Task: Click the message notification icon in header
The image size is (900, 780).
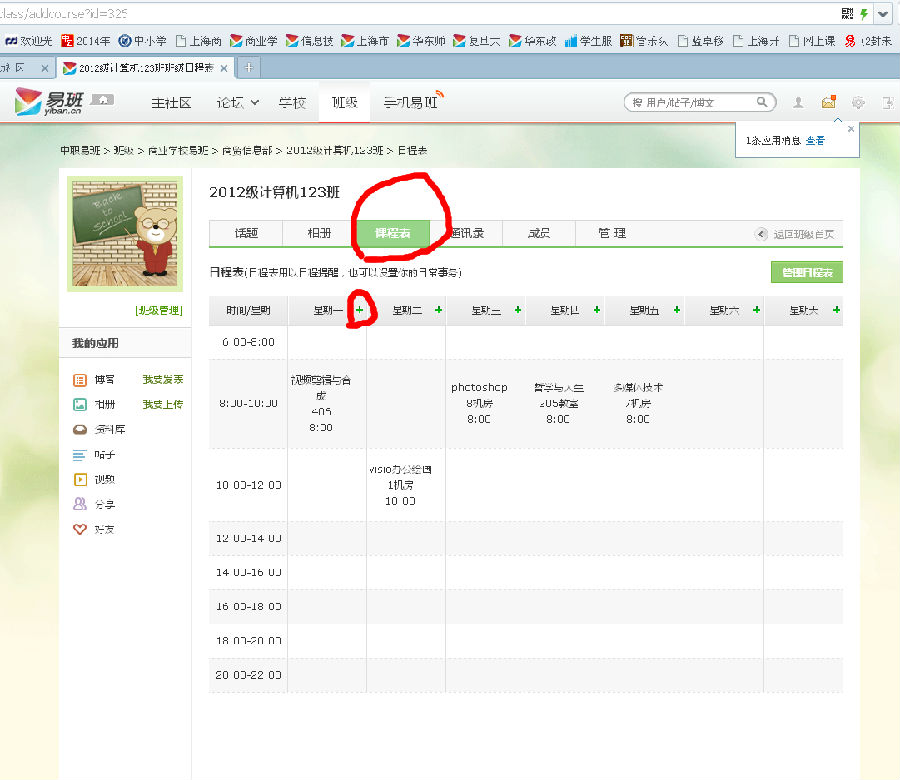Action: [828, 102]
